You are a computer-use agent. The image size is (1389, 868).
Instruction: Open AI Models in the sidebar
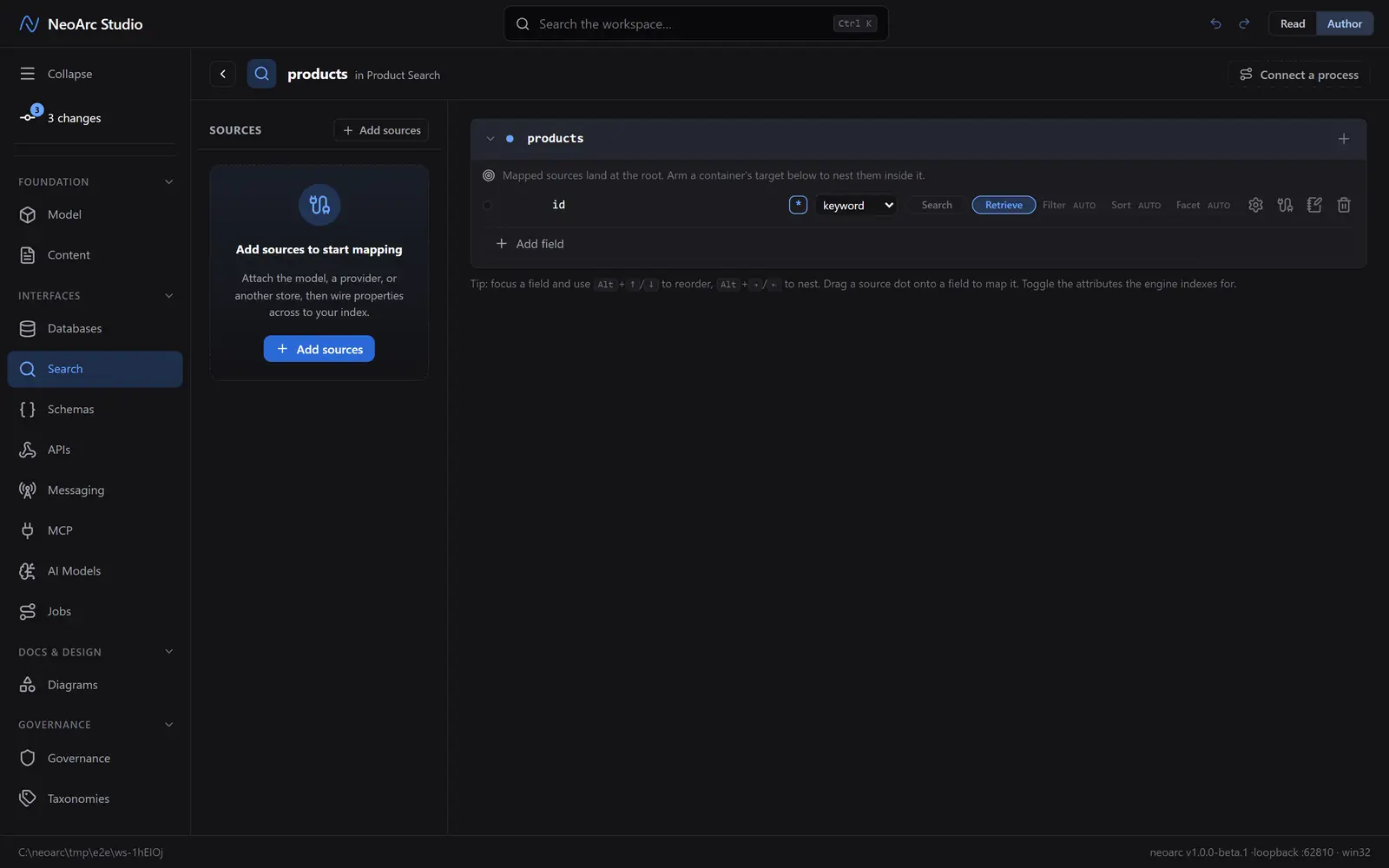coord(95,570)
